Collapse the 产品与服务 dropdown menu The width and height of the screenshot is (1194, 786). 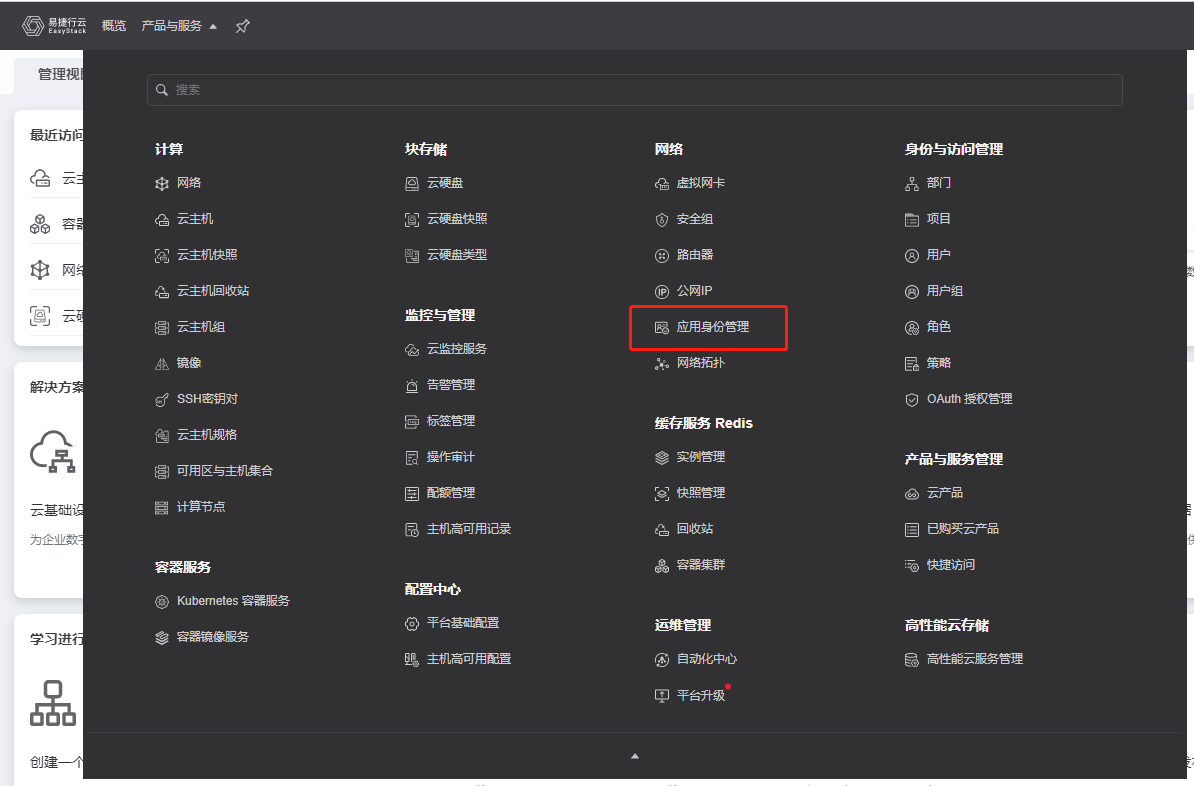point(179,26)
